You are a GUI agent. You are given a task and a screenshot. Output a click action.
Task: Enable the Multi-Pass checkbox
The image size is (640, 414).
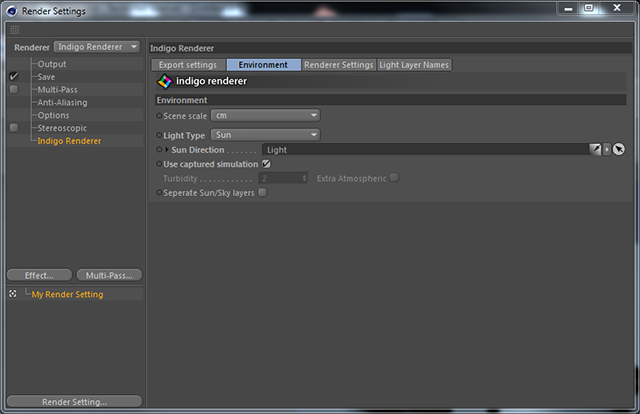(x=14, y=89)
